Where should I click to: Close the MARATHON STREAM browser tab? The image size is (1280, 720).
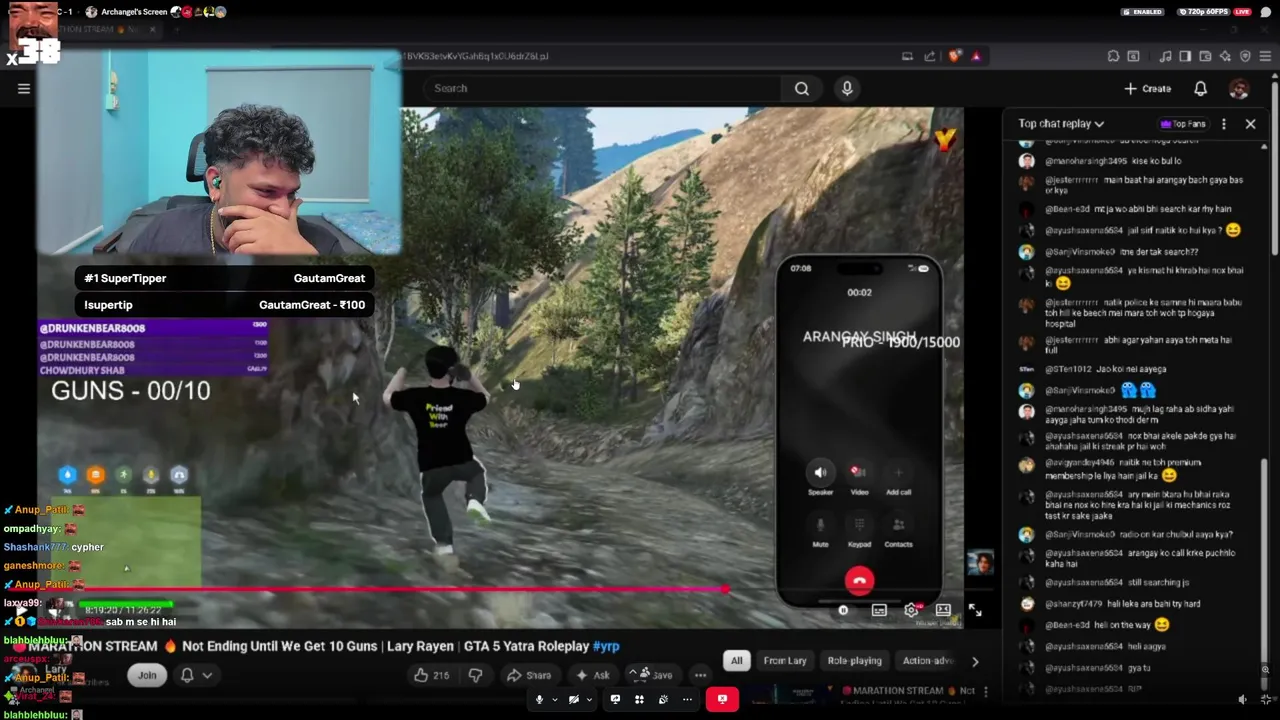pyautogui.click(x=153, y=29)
